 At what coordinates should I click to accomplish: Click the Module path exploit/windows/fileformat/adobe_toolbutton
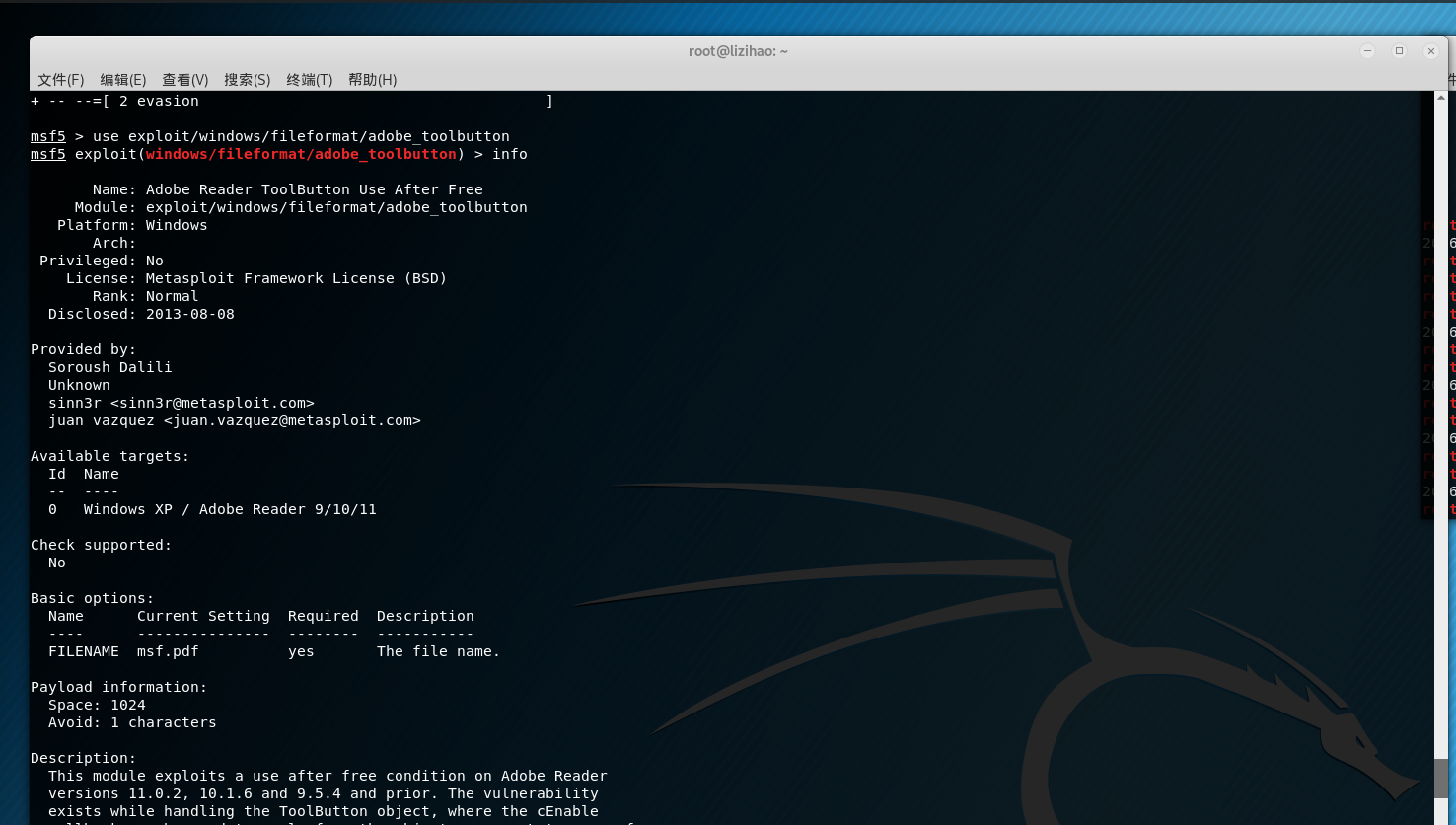[336, 207]
